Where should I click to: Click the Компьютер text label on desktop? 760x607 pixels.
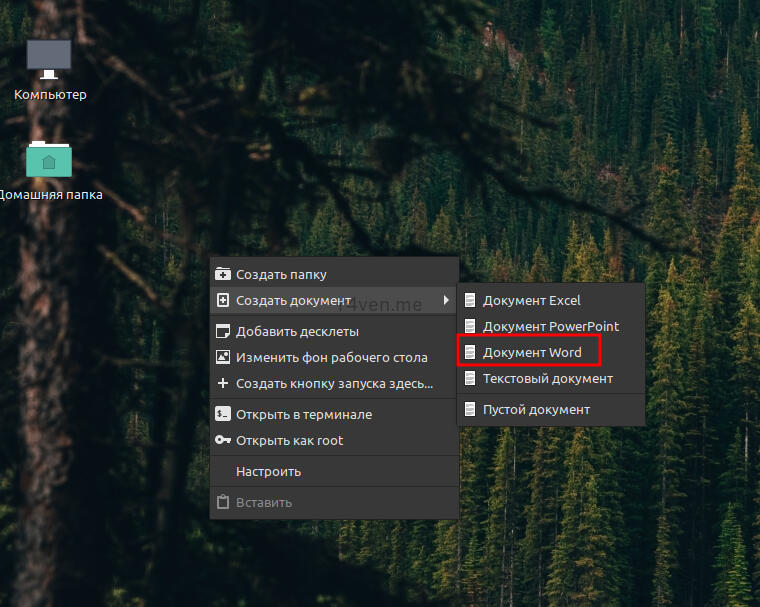click(50, 95)
